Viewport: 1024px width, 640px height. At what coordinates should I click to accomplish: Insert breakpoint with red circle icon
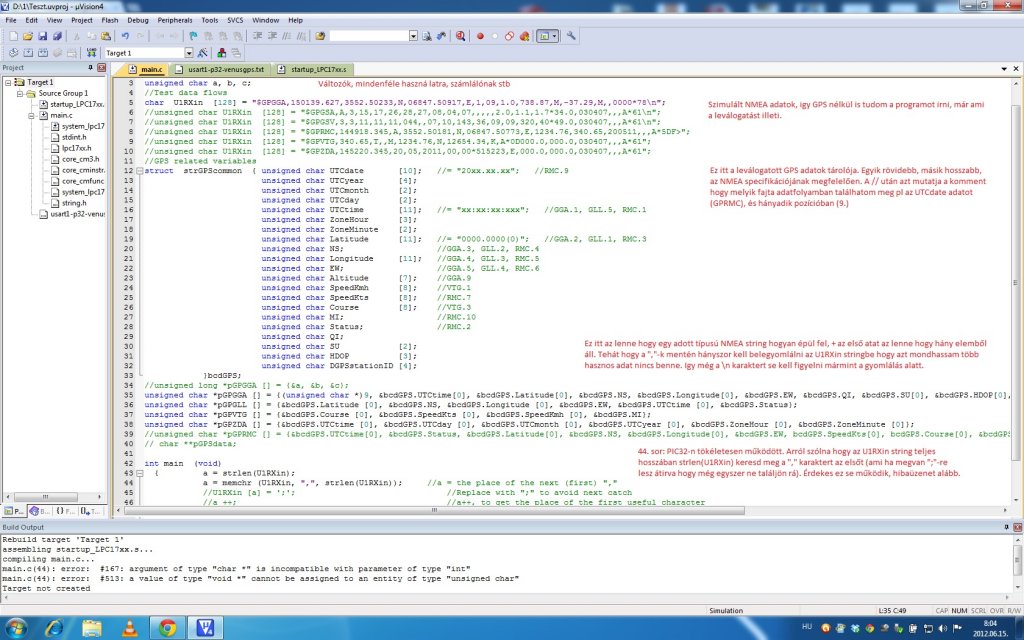[x=480, y=36]
